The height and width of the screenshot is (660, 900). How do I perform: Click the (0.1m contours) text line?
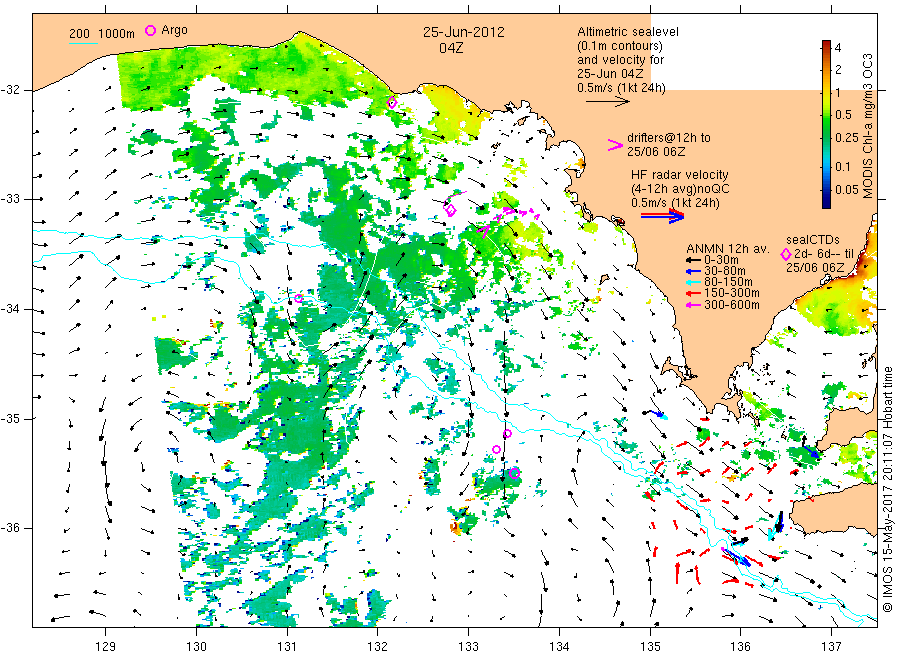[620, 46]
